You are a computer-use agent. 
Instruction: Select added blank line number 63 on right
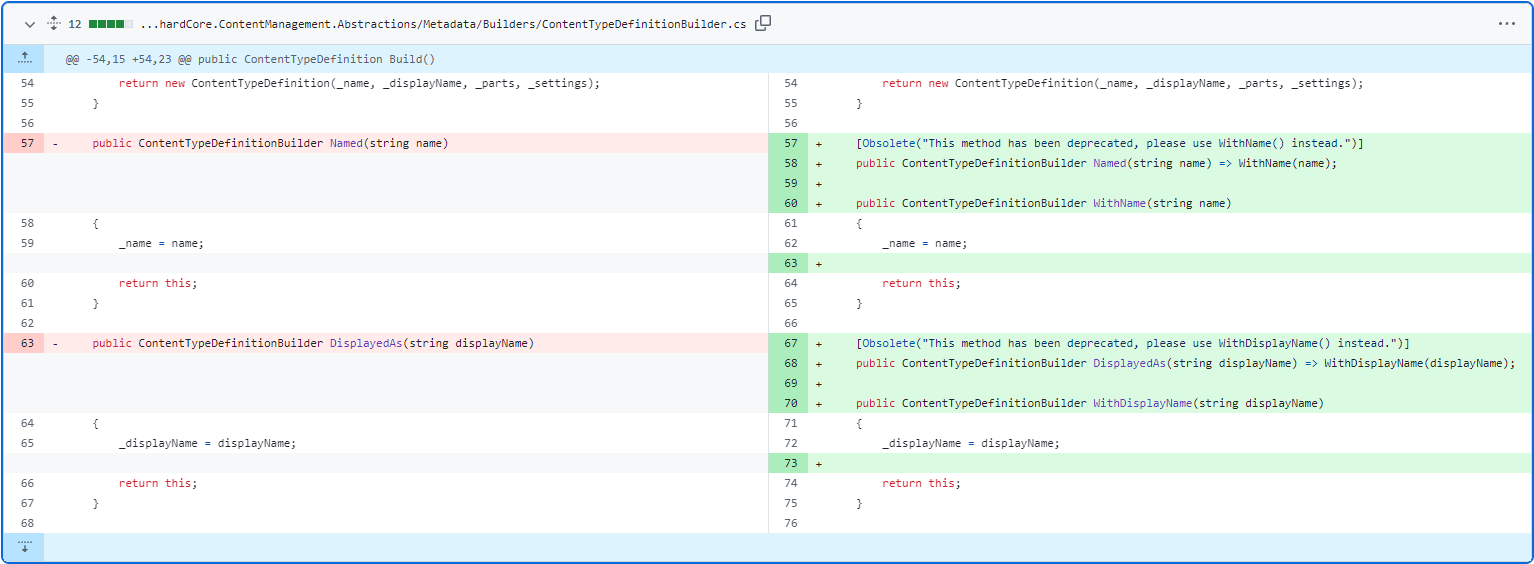pos(789,263)
